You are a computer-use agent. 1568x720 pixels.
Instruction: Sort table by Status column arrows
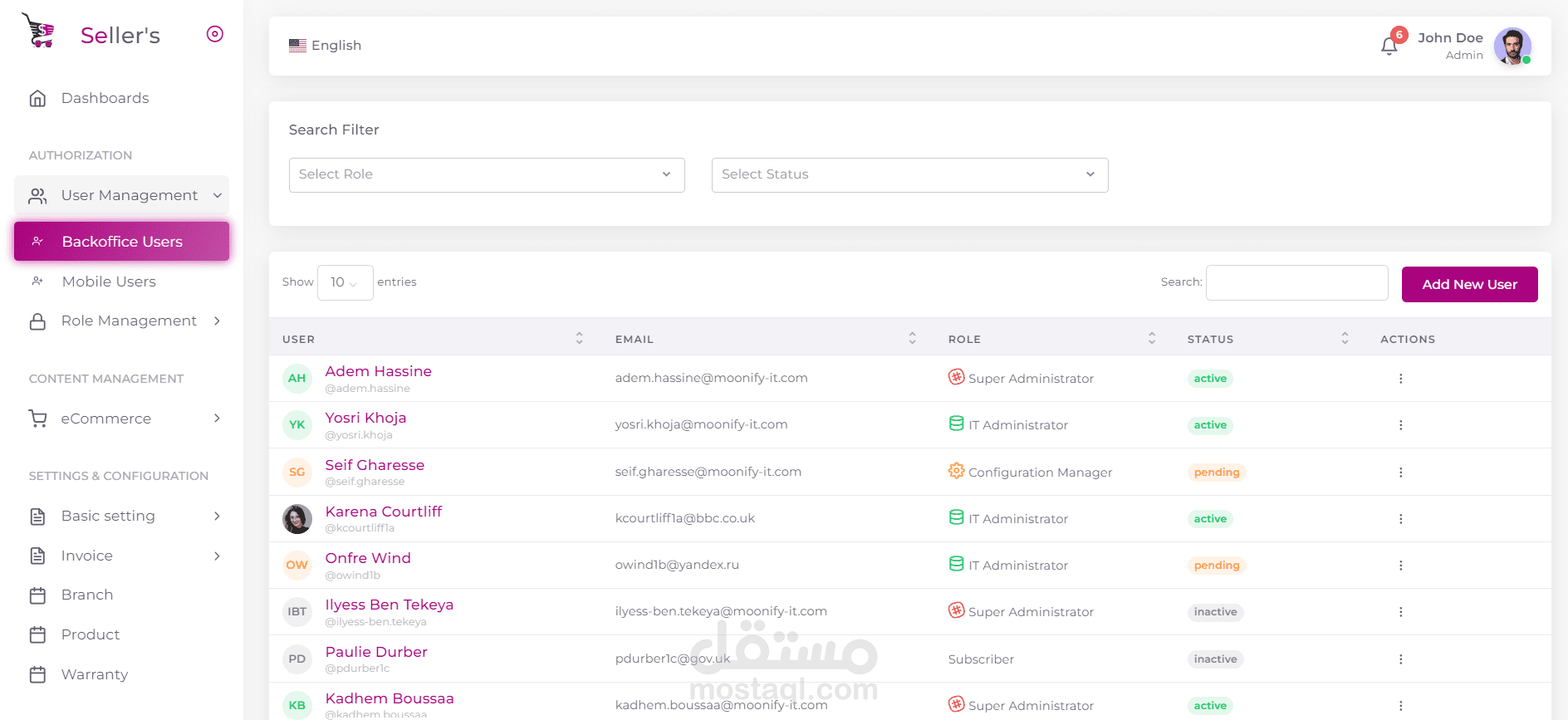[1345, 339]
